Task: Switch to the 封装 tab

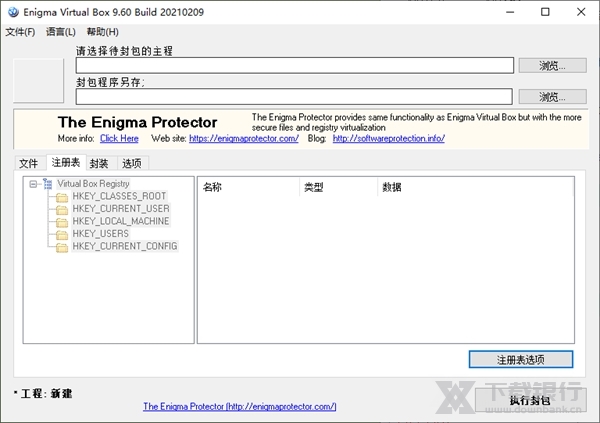Action: (99, 163)
